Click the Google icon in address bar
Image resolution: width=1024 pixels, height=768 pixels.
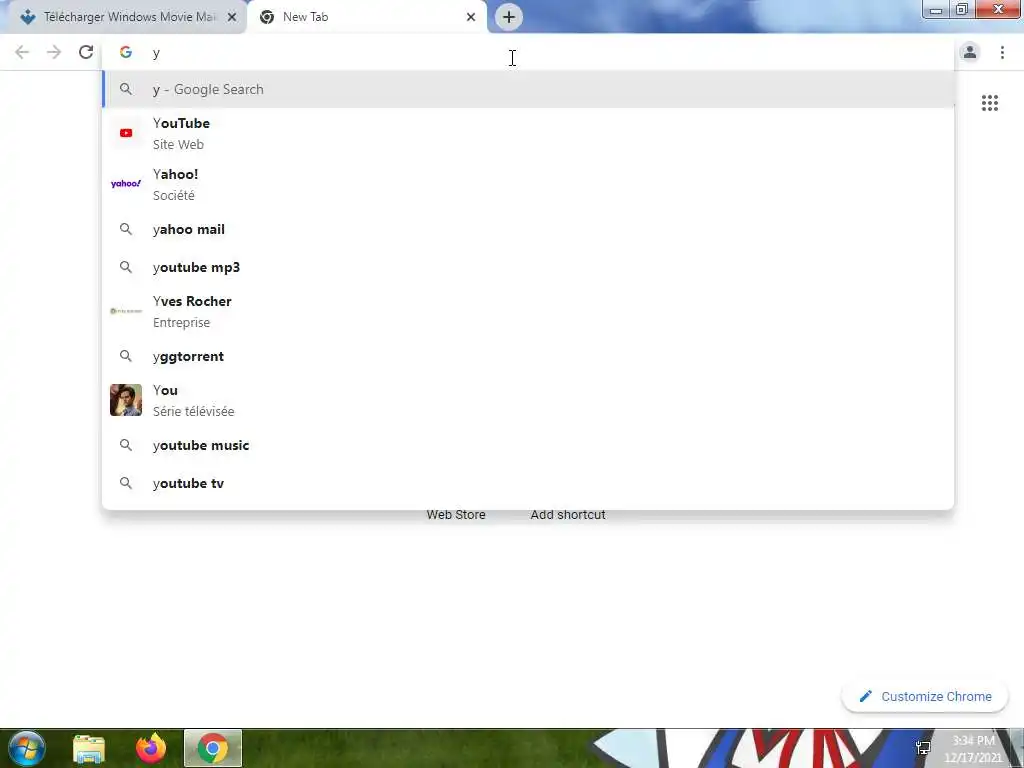tap(125, 52)
